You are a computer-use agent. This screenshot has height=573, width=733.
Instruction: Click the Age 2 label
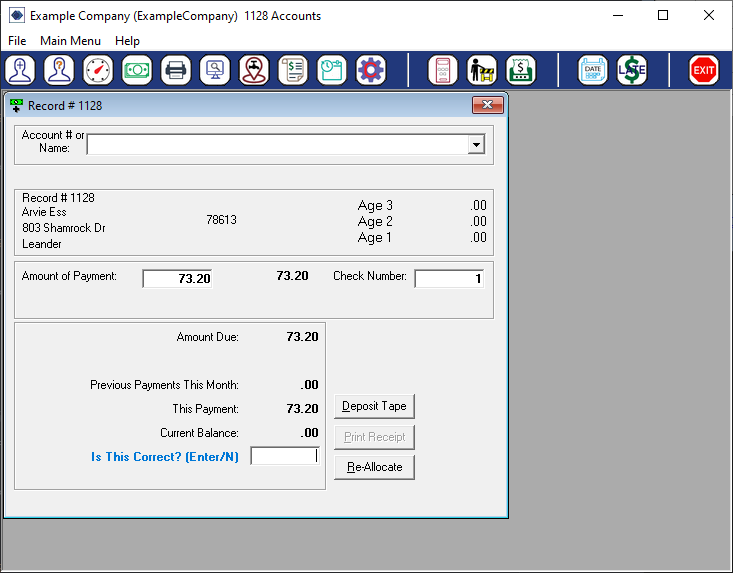375,222
